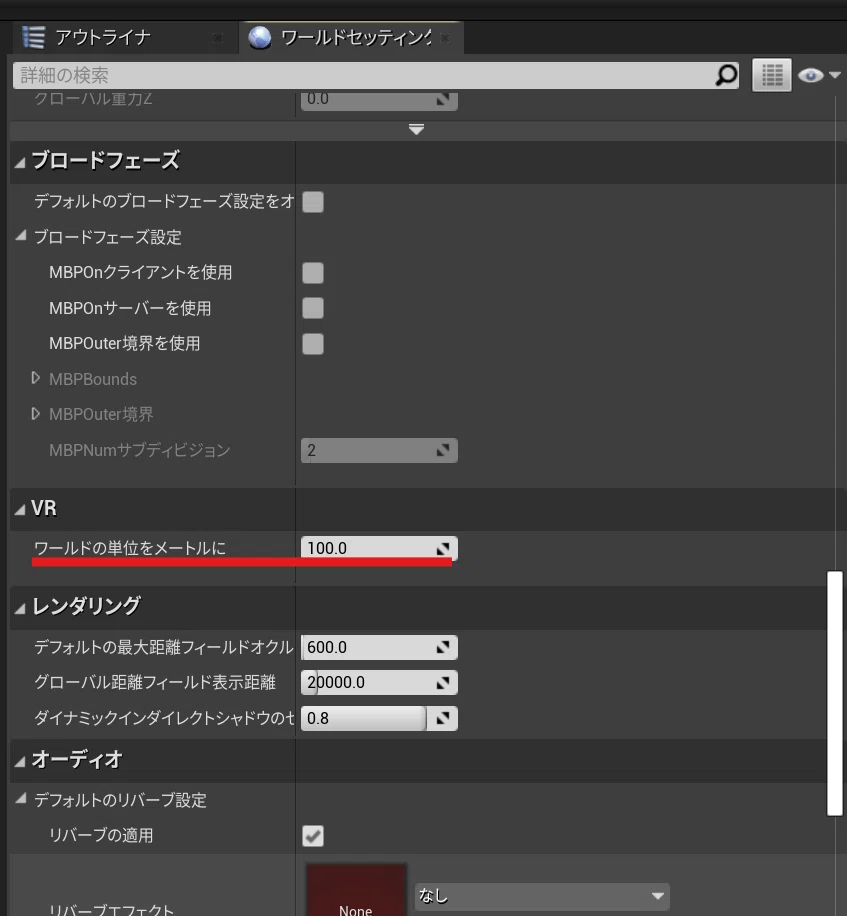Click the リバーブの適用 label

101,835
